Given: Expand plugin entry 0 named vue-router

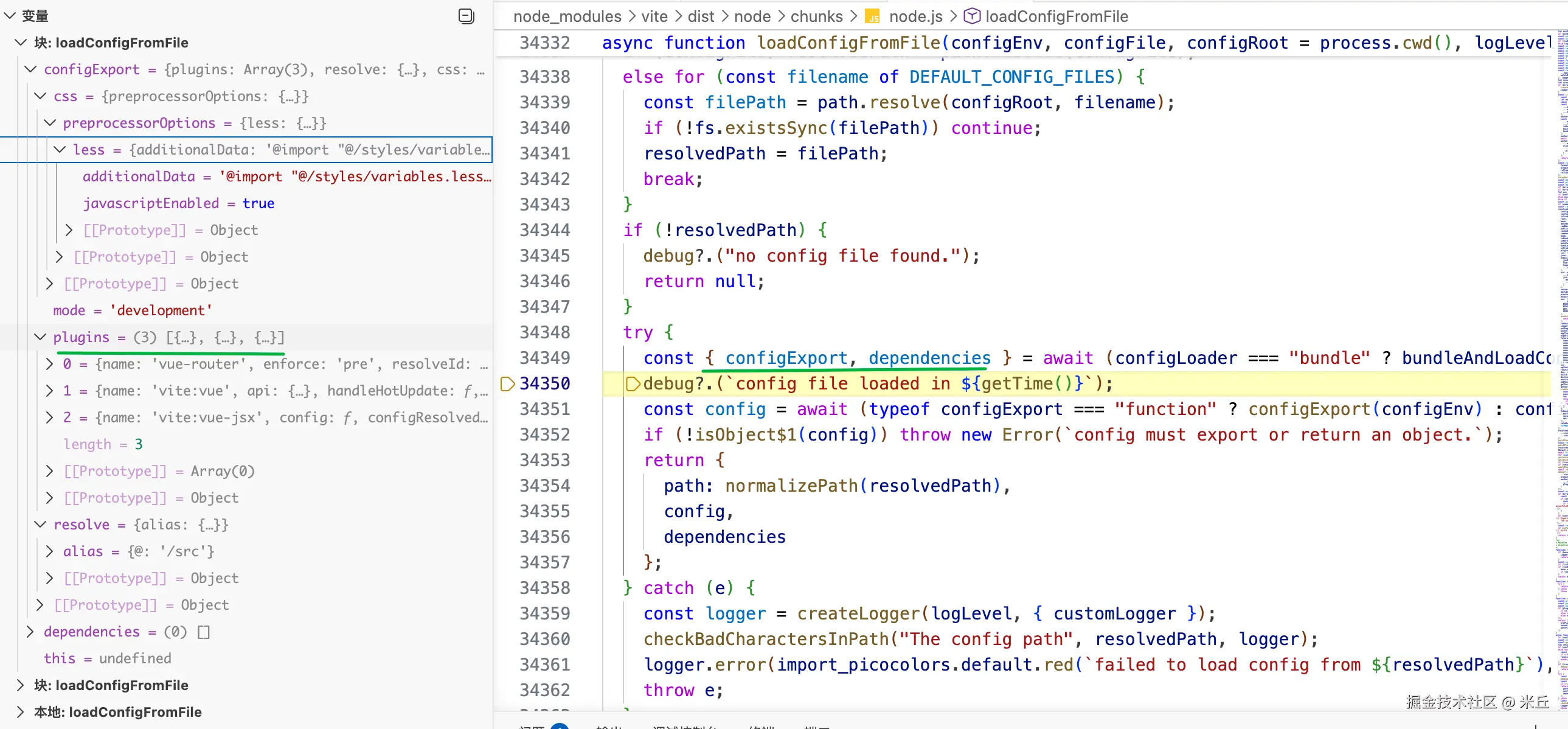Looking at the screenshot, I should point(49,364).
